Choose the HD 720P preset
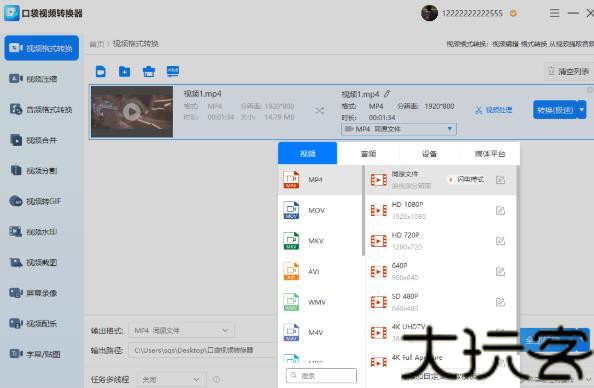Image resolution: width=594 pixels, height=388 pixels. 441,241
